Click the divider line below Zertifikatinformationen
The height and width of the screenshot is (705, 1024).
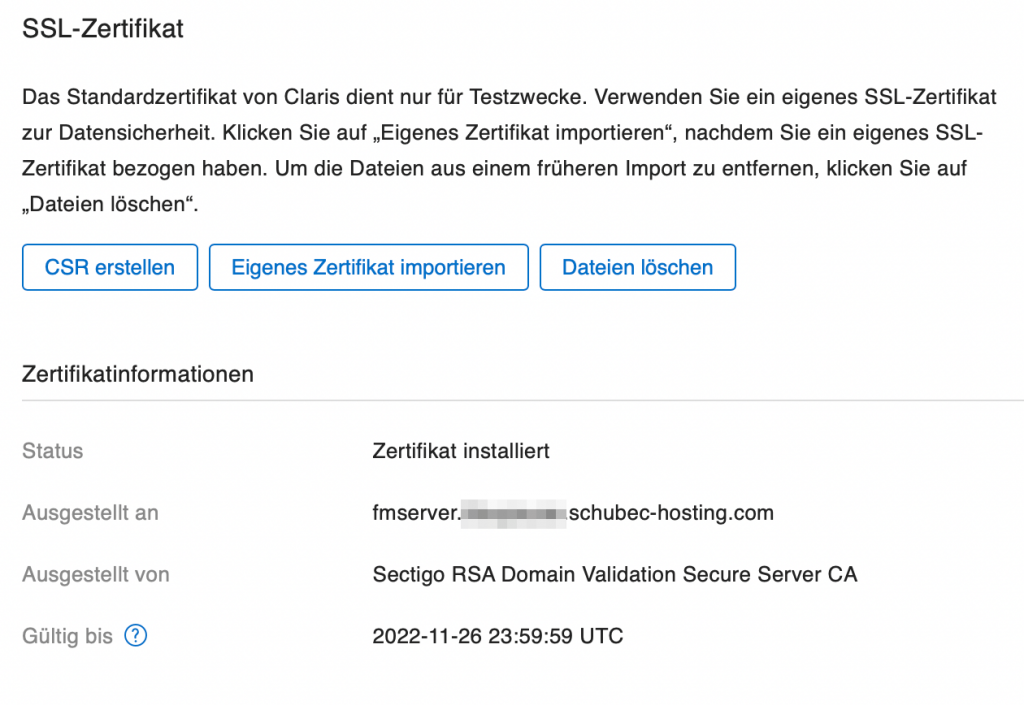coord(522,400)
